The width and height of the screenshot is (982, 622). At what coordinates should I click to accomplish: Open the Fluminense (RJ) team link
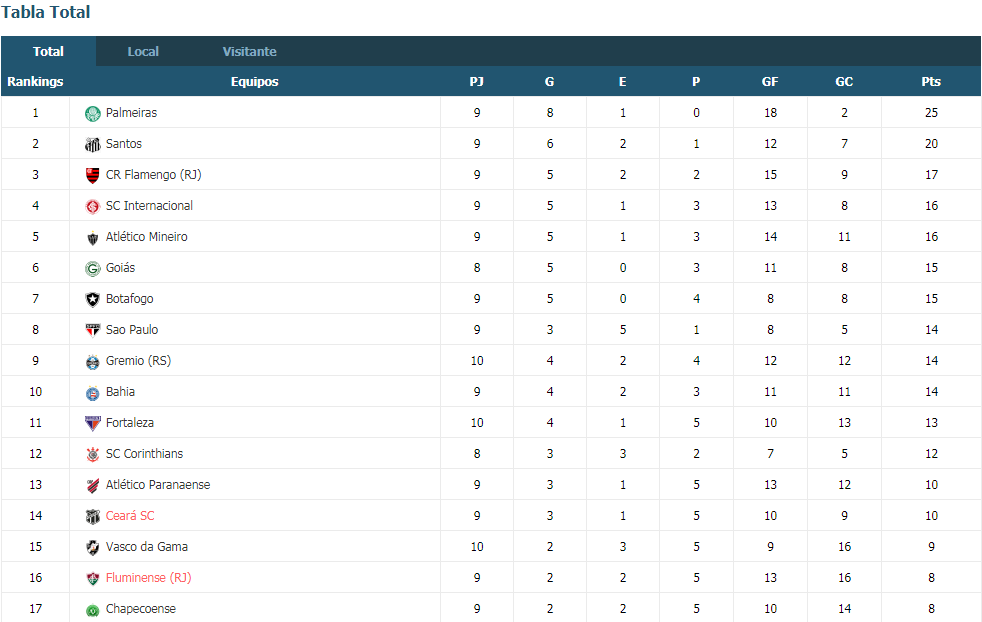click(148, 578)
